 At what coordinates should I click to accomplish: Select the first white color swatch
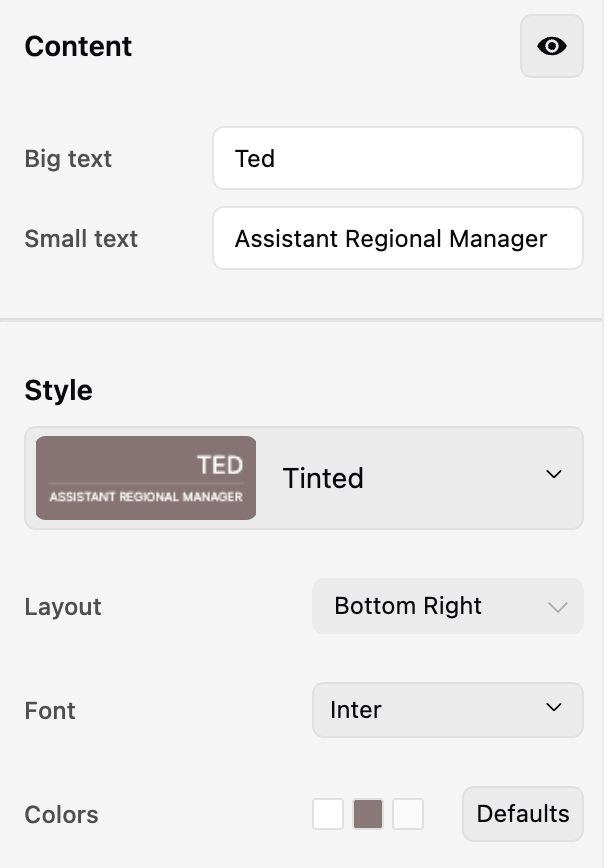point(328,814)
